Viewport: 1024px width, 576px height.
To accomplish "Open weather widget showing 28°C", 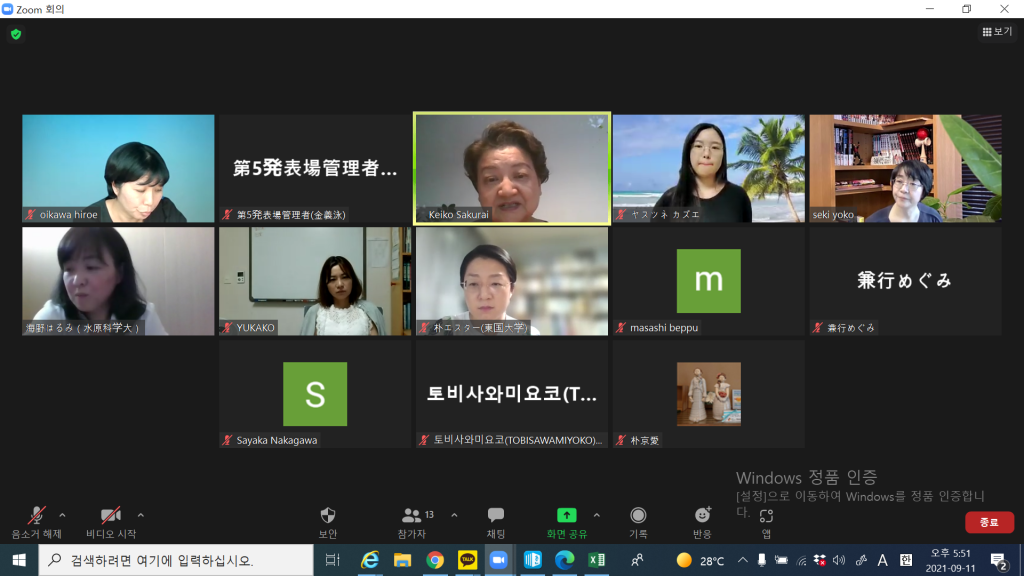I will [x=700, y=560].
